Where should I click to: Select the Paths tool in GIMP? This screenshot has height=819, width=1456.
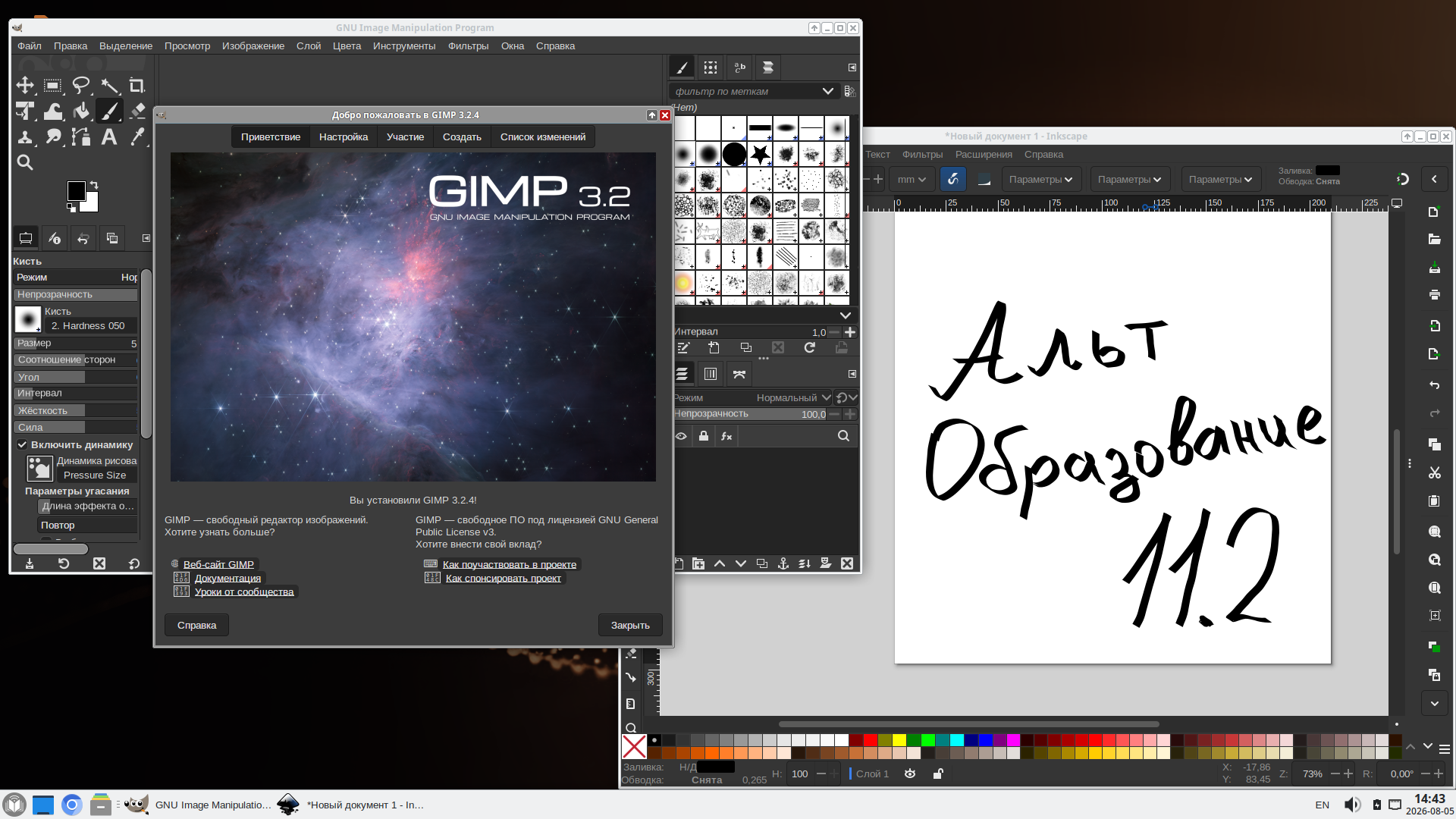point(81,137)
